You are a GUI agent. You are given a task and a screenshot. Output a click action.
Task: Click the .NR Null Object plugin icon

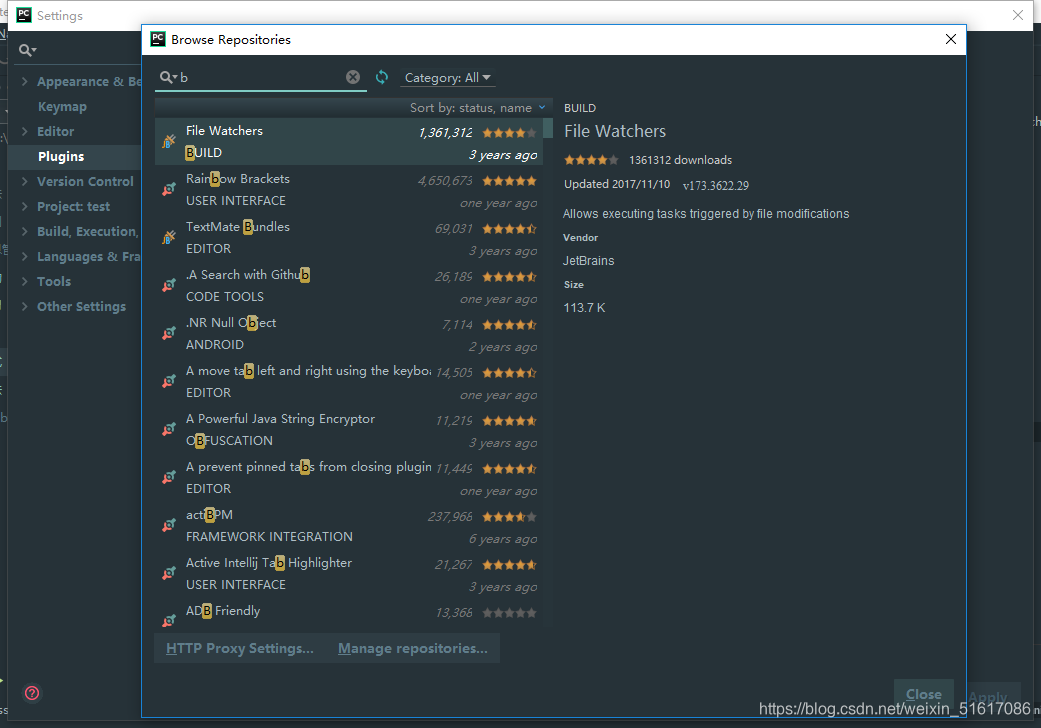point(169,333)
